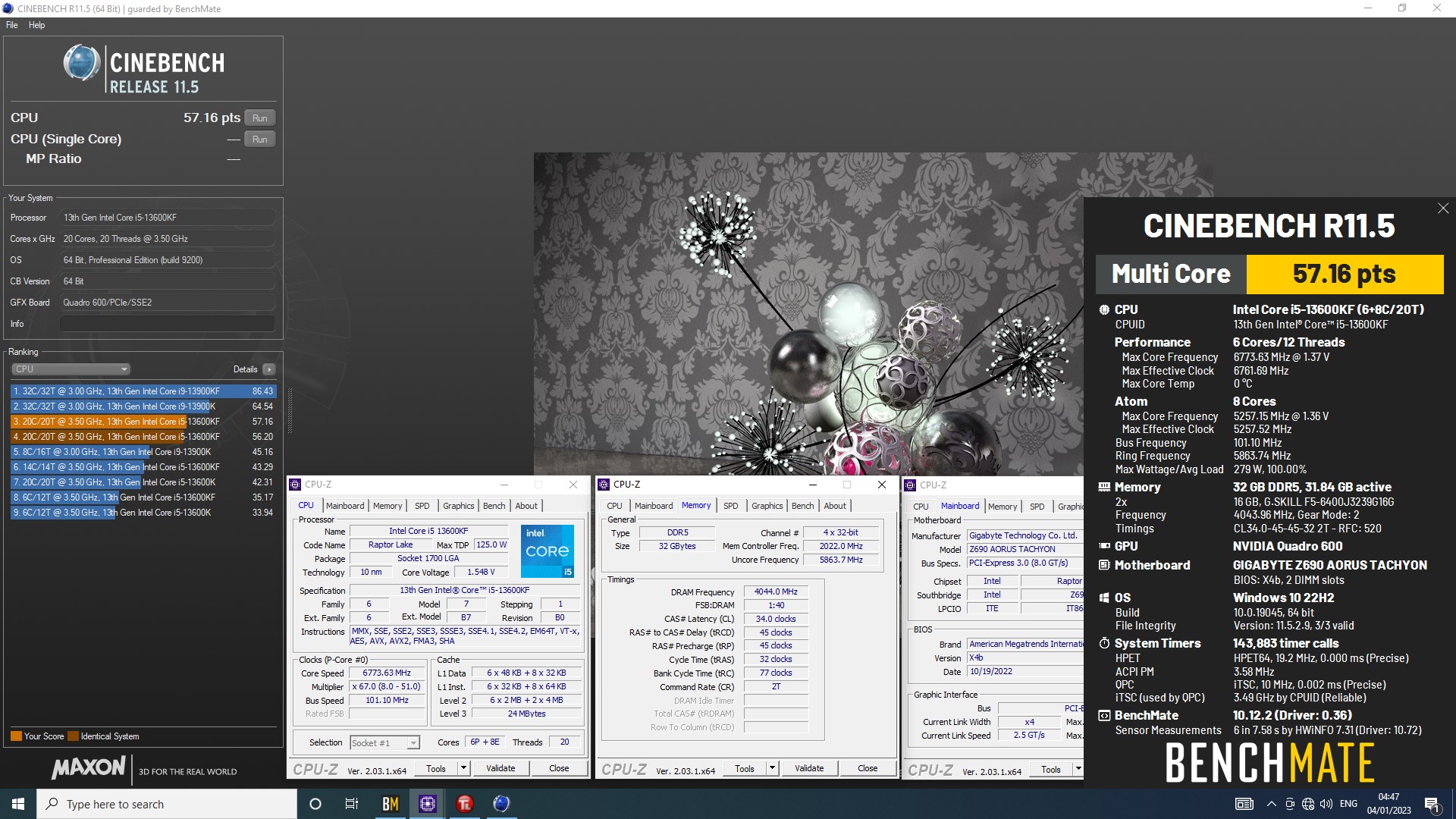Click the BenchMate version section icon
Image resolution: width=1456 pixels, height=819 pixels.
pos(1104,715)
